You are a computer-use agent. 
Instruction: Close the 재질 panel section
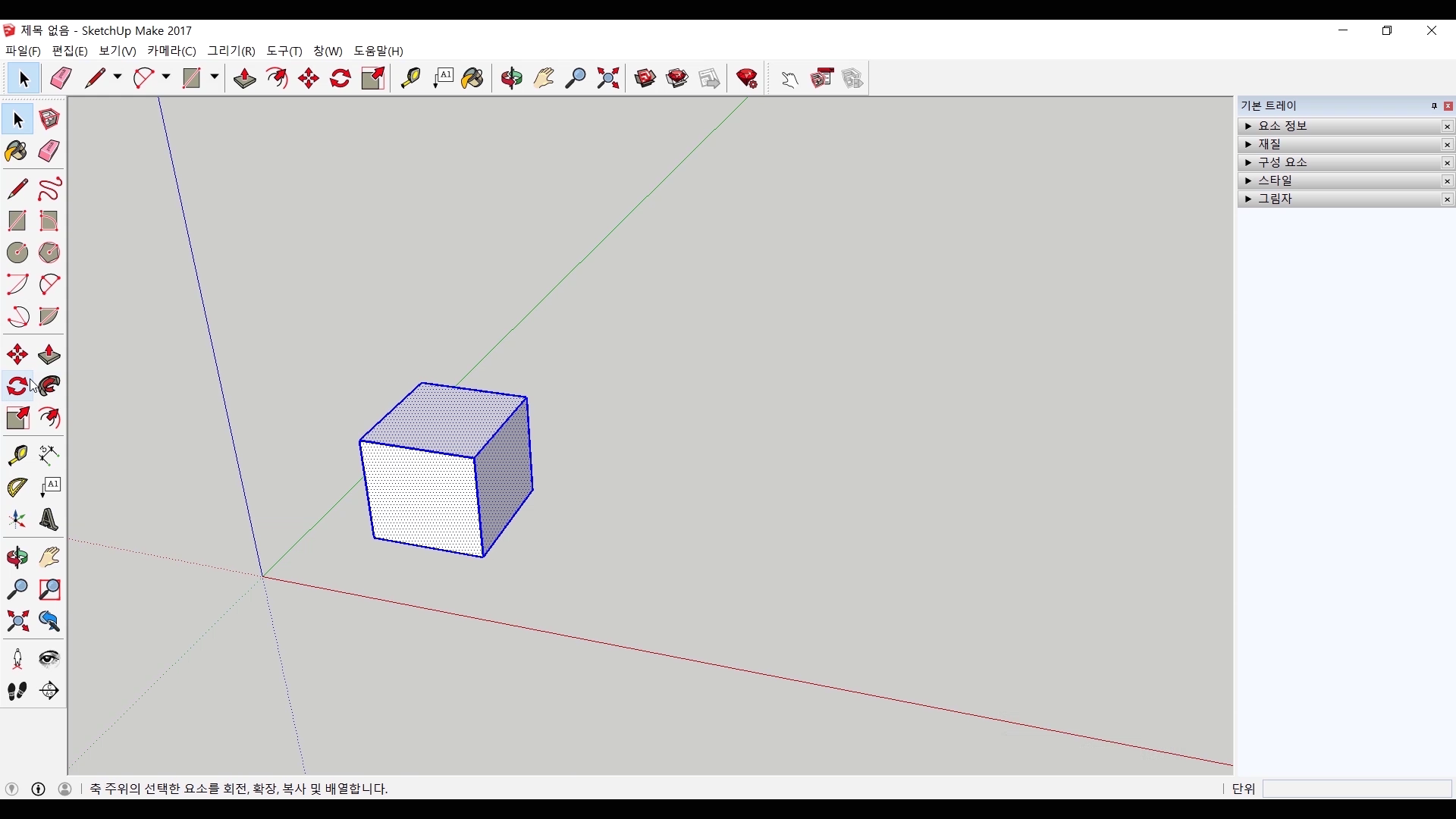point(1447,145)
